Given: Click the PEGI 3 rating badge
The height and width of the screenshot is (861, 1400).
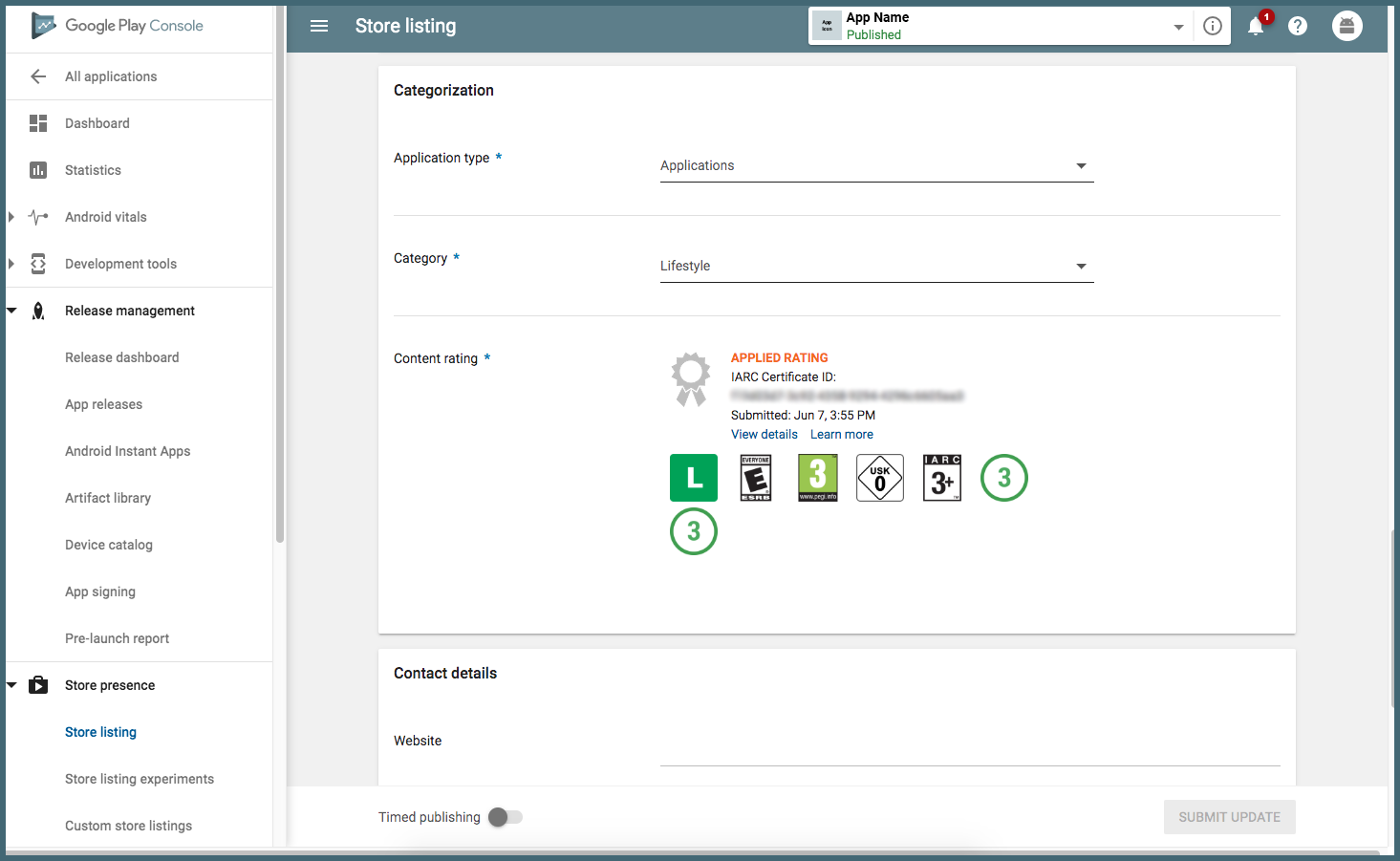Looking at the screenshot, I should [818, 478].
